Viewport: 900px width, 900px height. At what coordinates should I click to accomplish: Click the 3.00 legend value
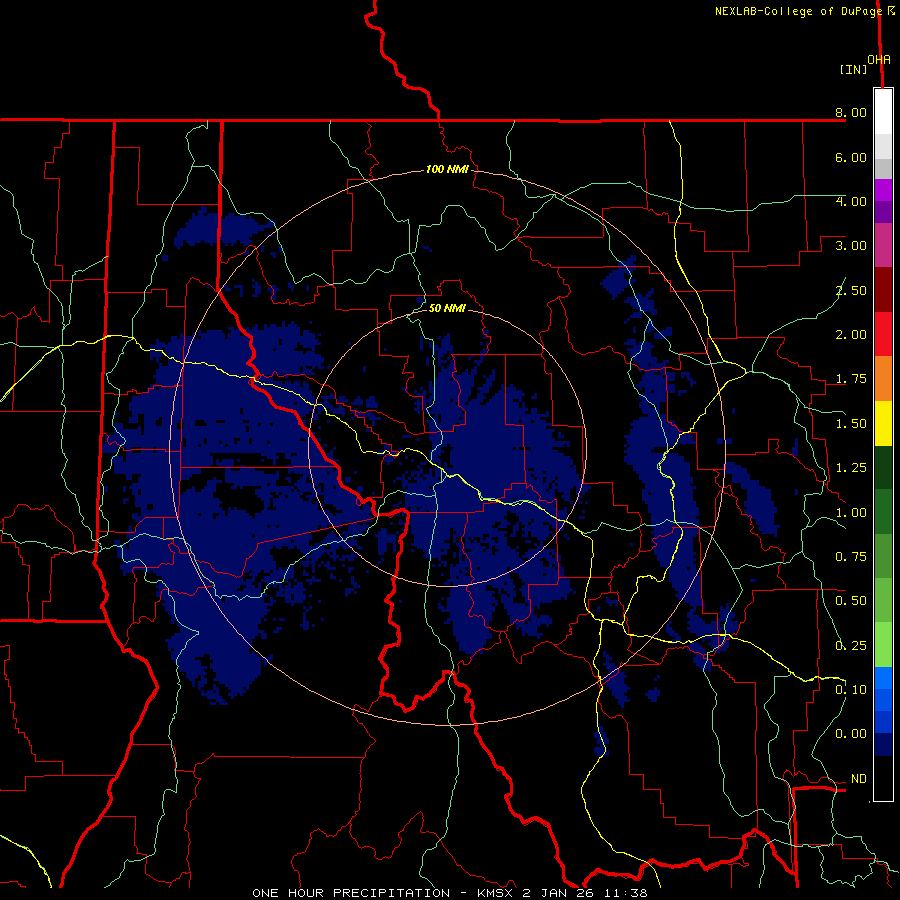pyautogui.click(x=851, y=246)
